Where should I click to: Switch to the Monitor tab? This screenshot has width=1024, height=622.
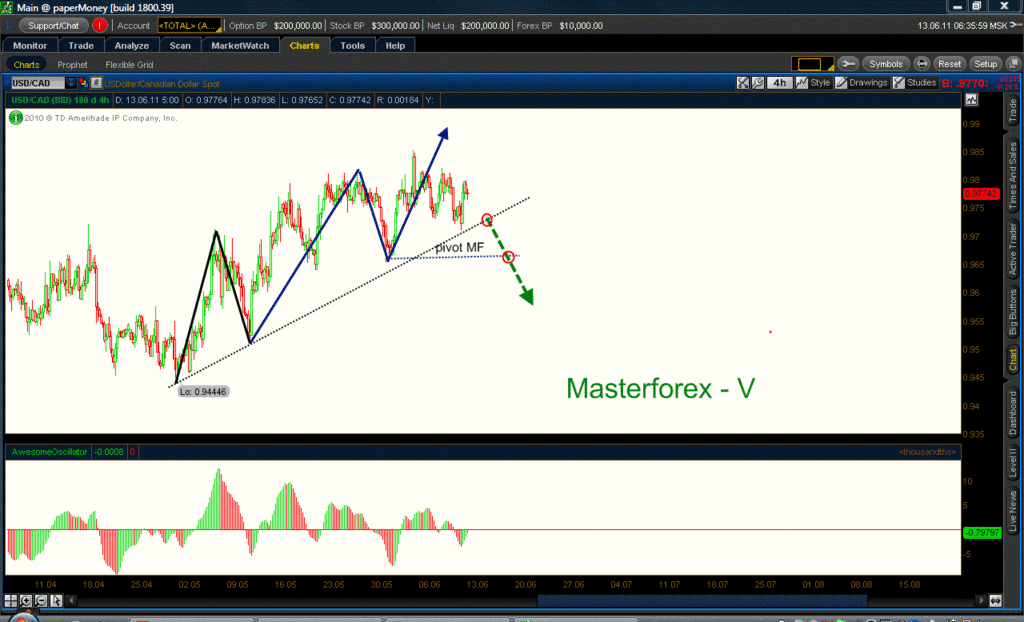(x=30, y=45)
